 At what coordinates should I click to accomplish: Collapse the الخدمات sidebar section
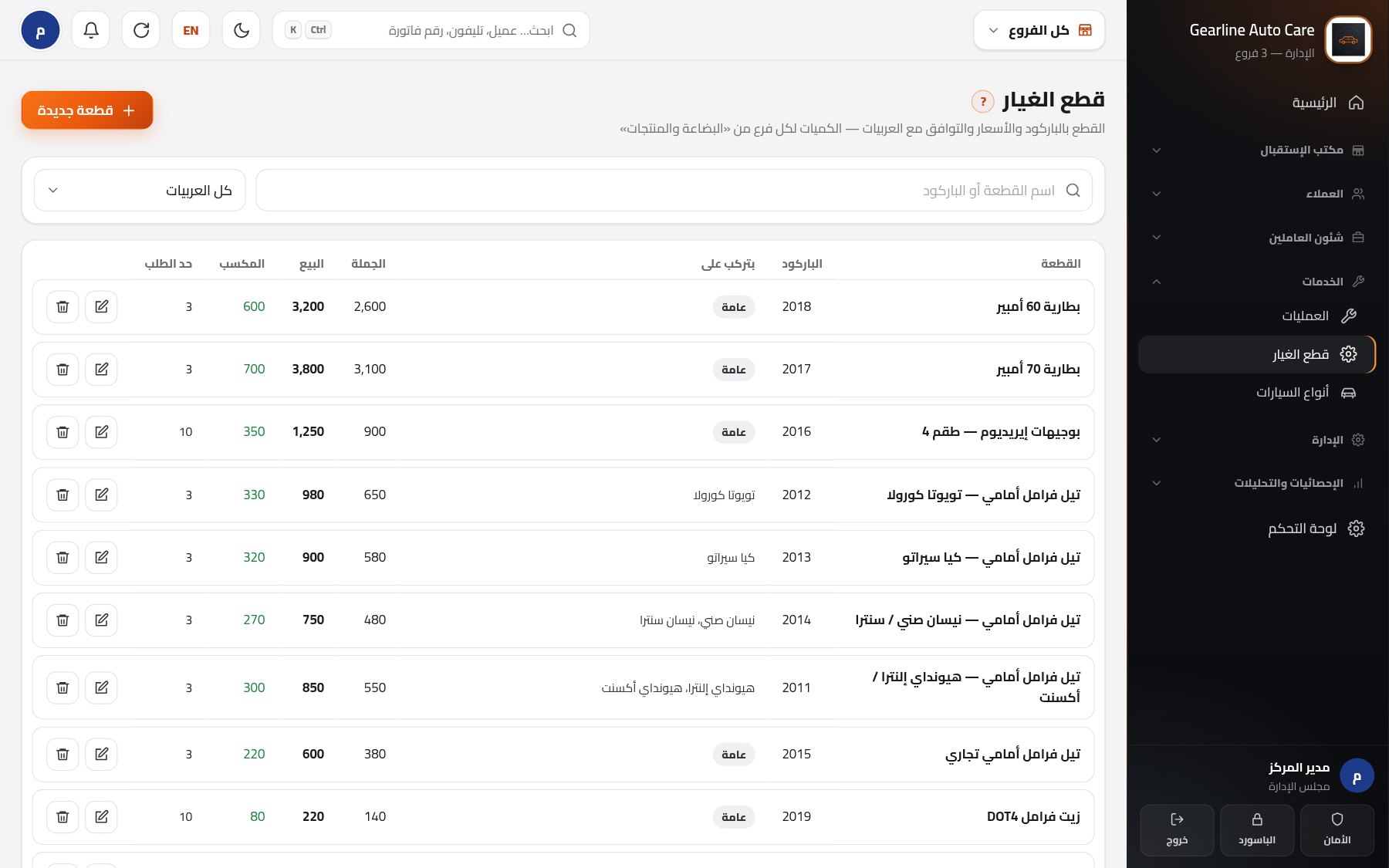(1256, 282)
